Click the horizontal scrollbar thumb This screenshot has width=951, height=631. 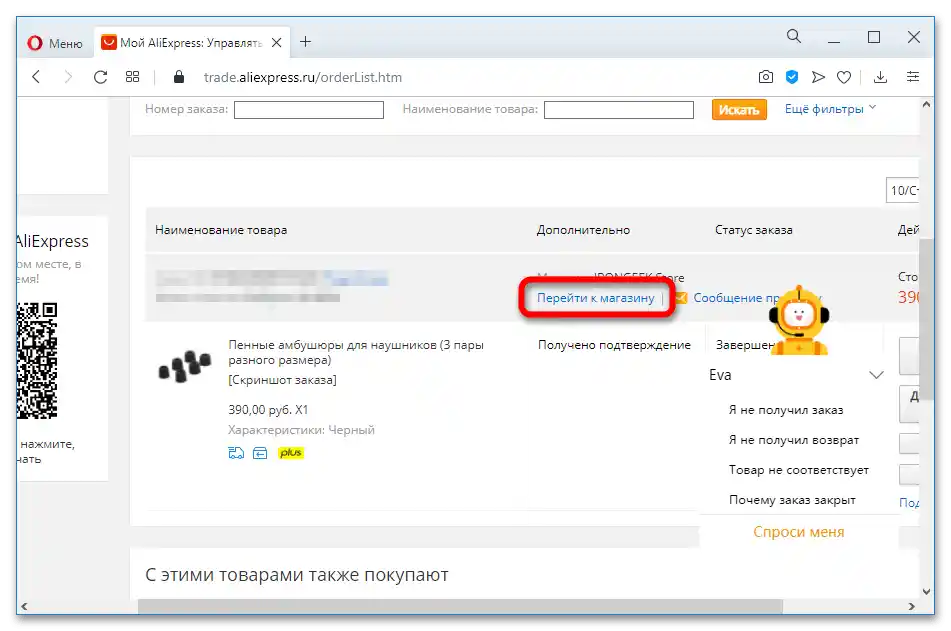point(460,606)
